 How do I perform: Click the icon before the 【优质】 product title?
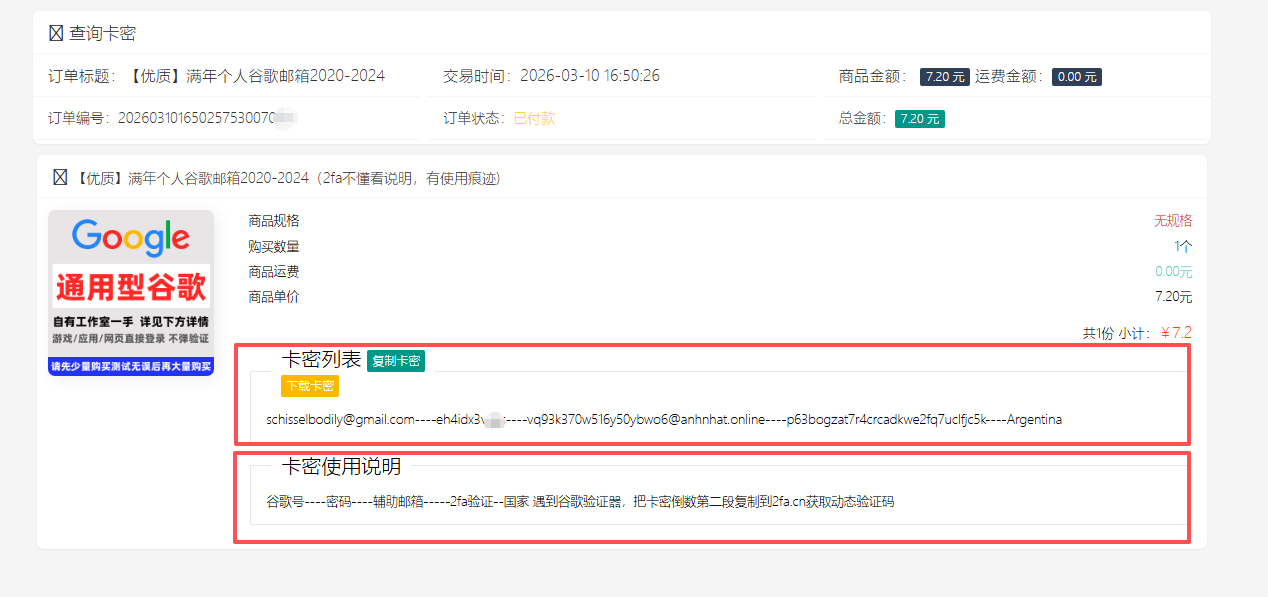(x=60, y=178)
